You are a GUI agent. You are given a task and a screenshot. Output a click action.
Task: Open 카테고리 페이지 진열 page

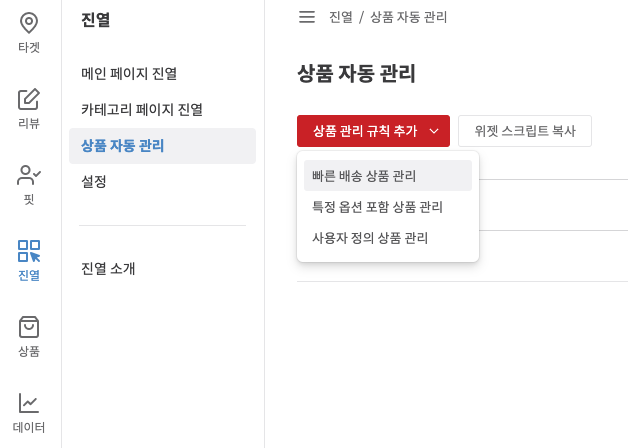[x=142, y=110]
